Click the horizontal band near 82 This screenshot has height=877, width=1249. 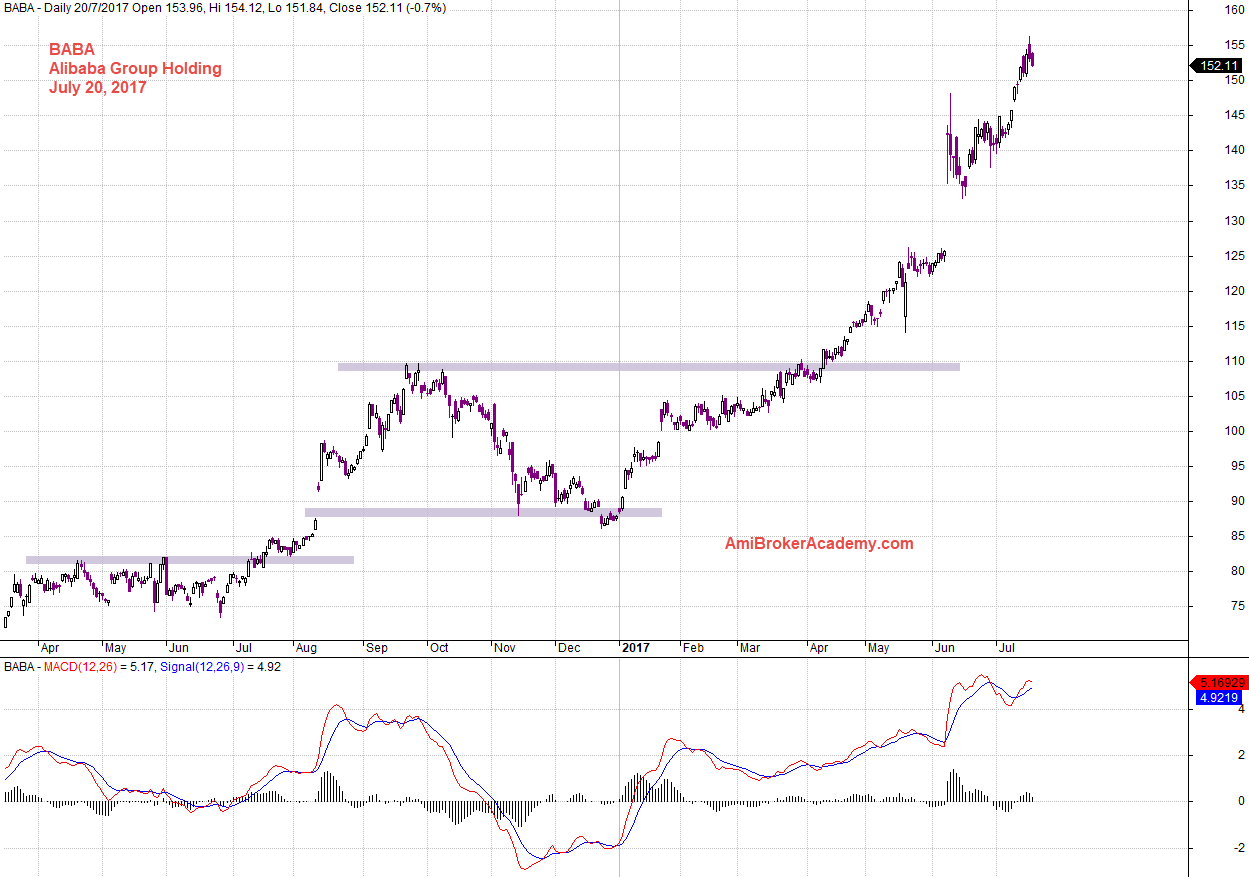pyautogui.click(x=190, y=560)
